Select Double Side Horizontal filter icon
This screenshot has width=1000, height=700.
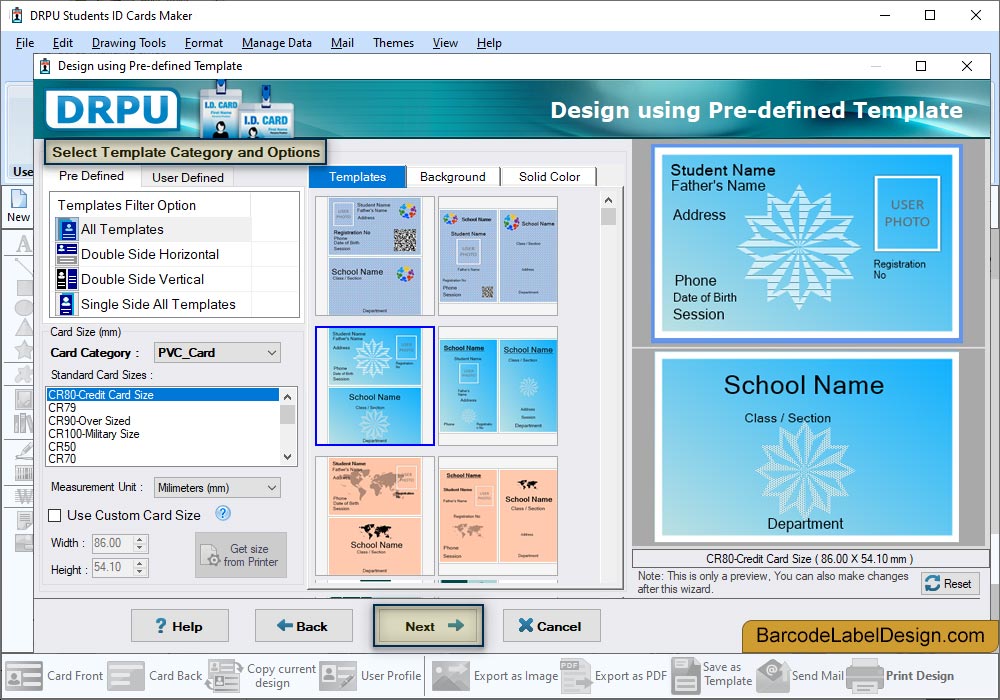[66, 254]
